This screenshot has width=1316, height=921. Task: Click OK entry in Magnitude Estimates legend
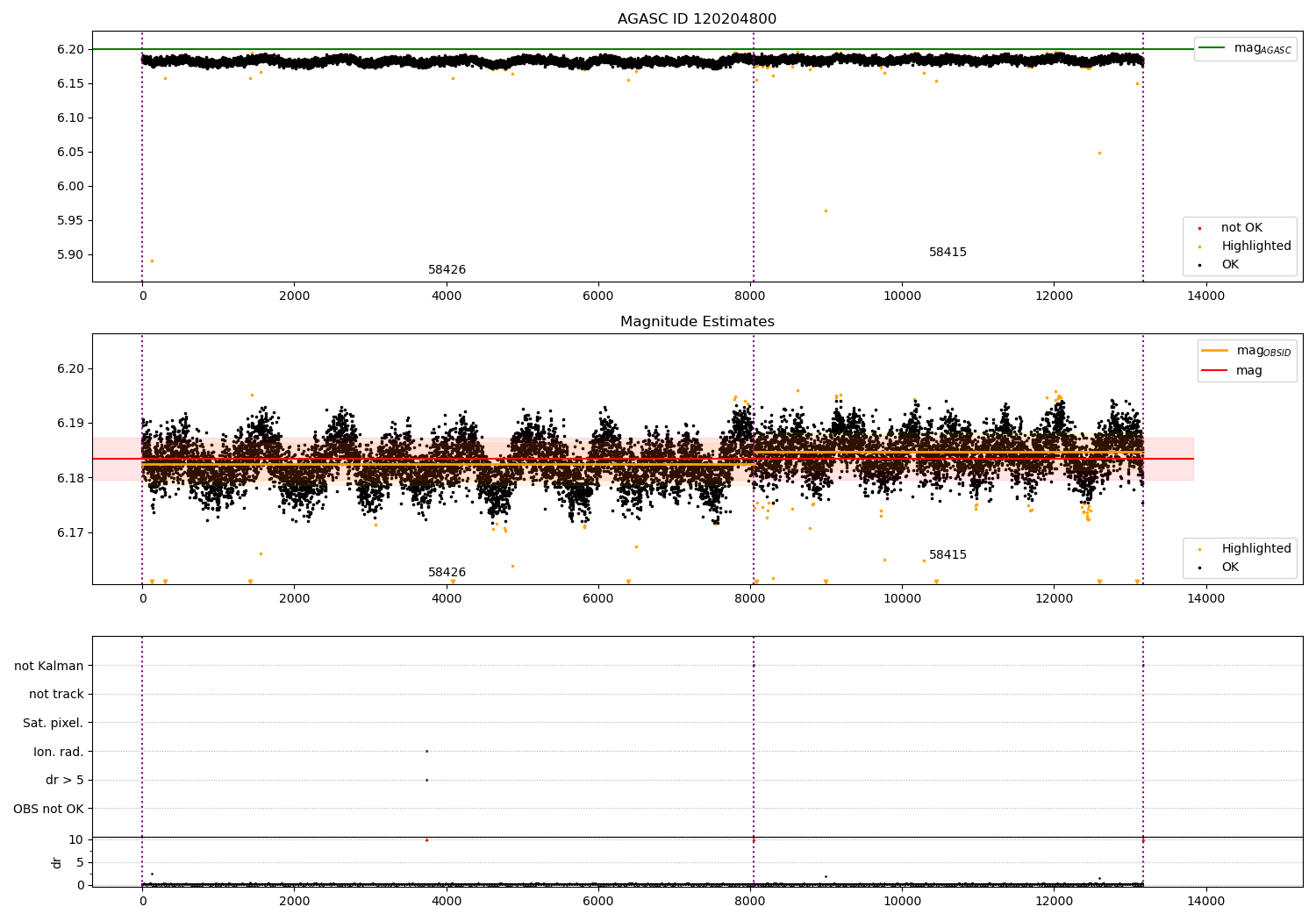[1230, 568]
